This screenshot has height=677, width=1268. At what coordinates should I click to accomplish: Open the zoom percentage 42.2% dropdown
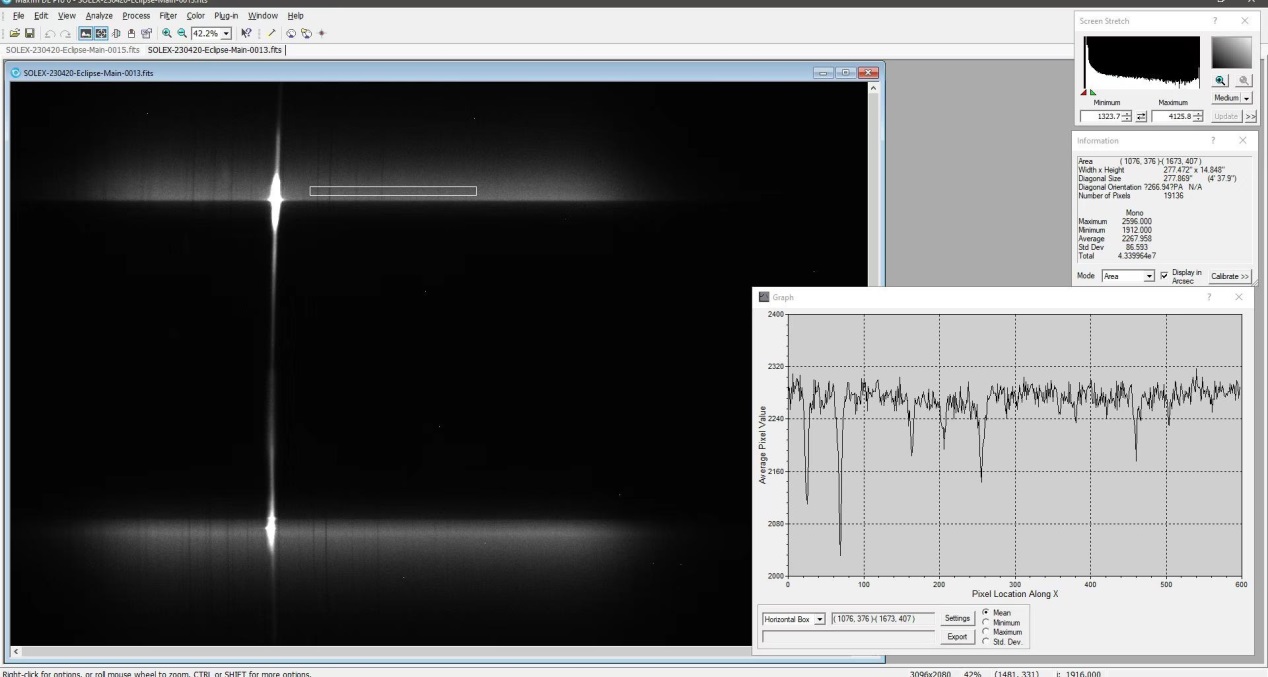[227, 33]
